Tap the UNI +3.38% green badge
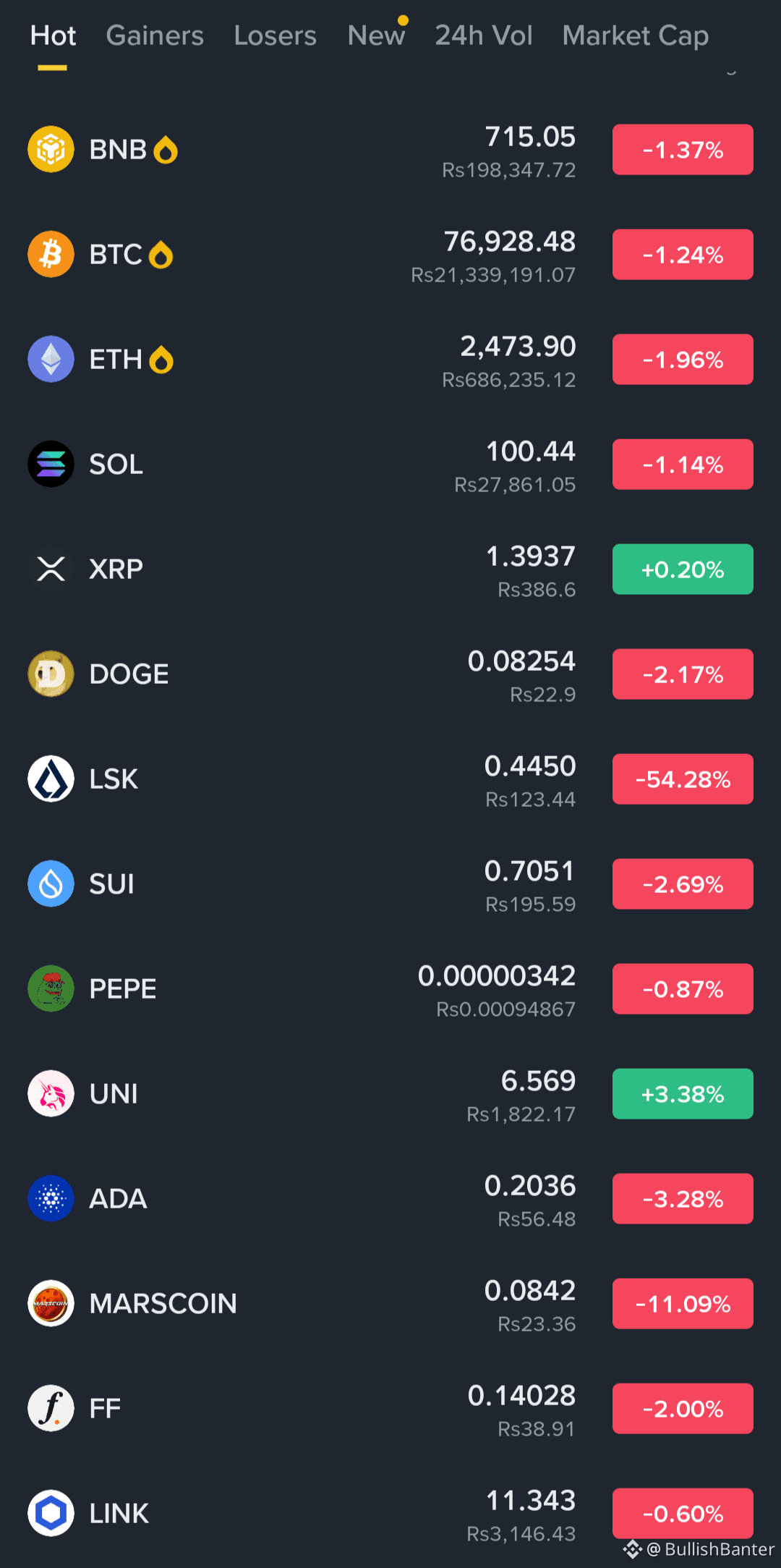 point(683,1094)
